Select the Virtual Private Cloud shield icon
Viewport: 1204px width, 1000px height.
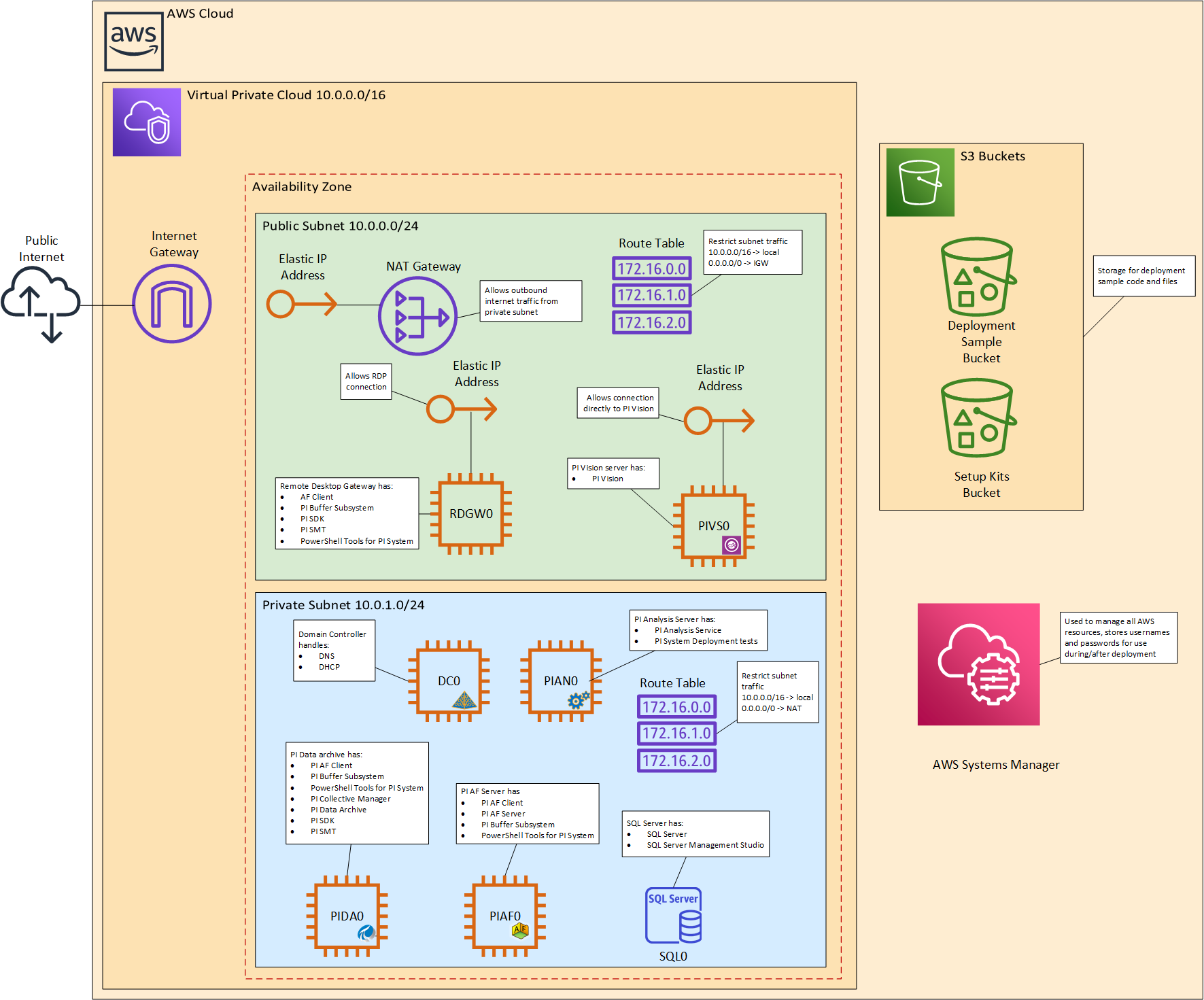(x=147, y=122)
